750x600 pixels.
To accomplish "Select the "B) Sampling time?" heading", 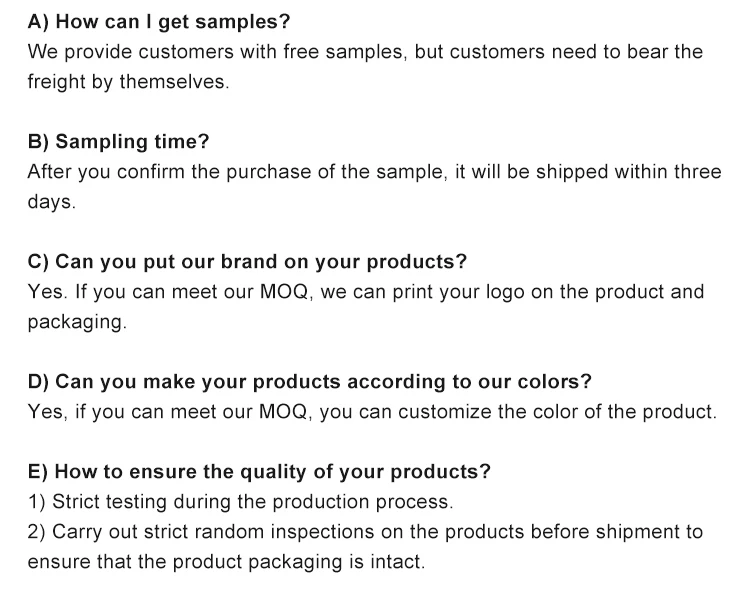I will [118, 141].
